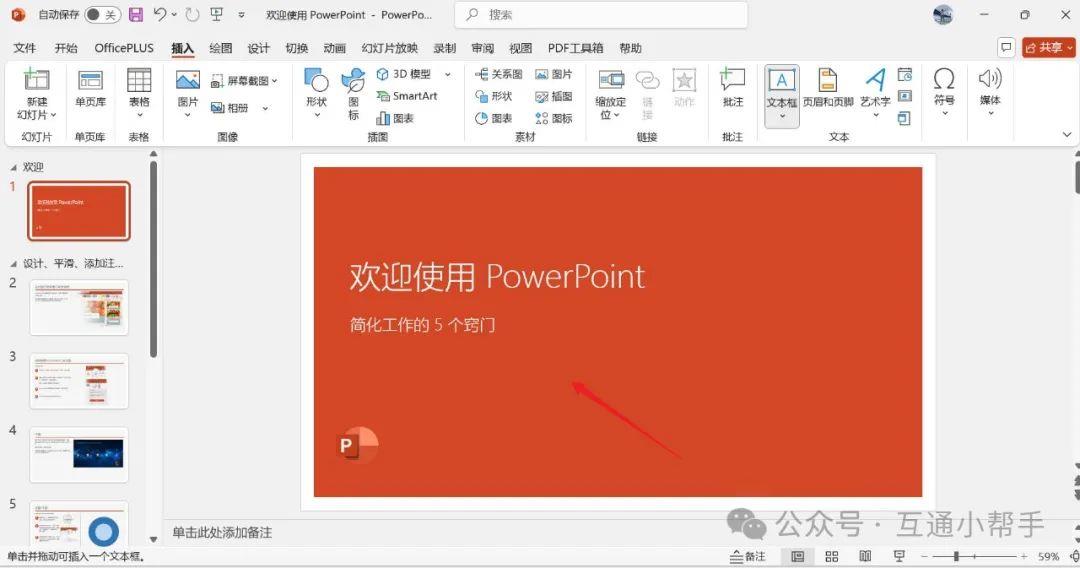
Task: Open customize quick access toolbar dropdown
Action: pyautogui.click(x=241, y=14)
